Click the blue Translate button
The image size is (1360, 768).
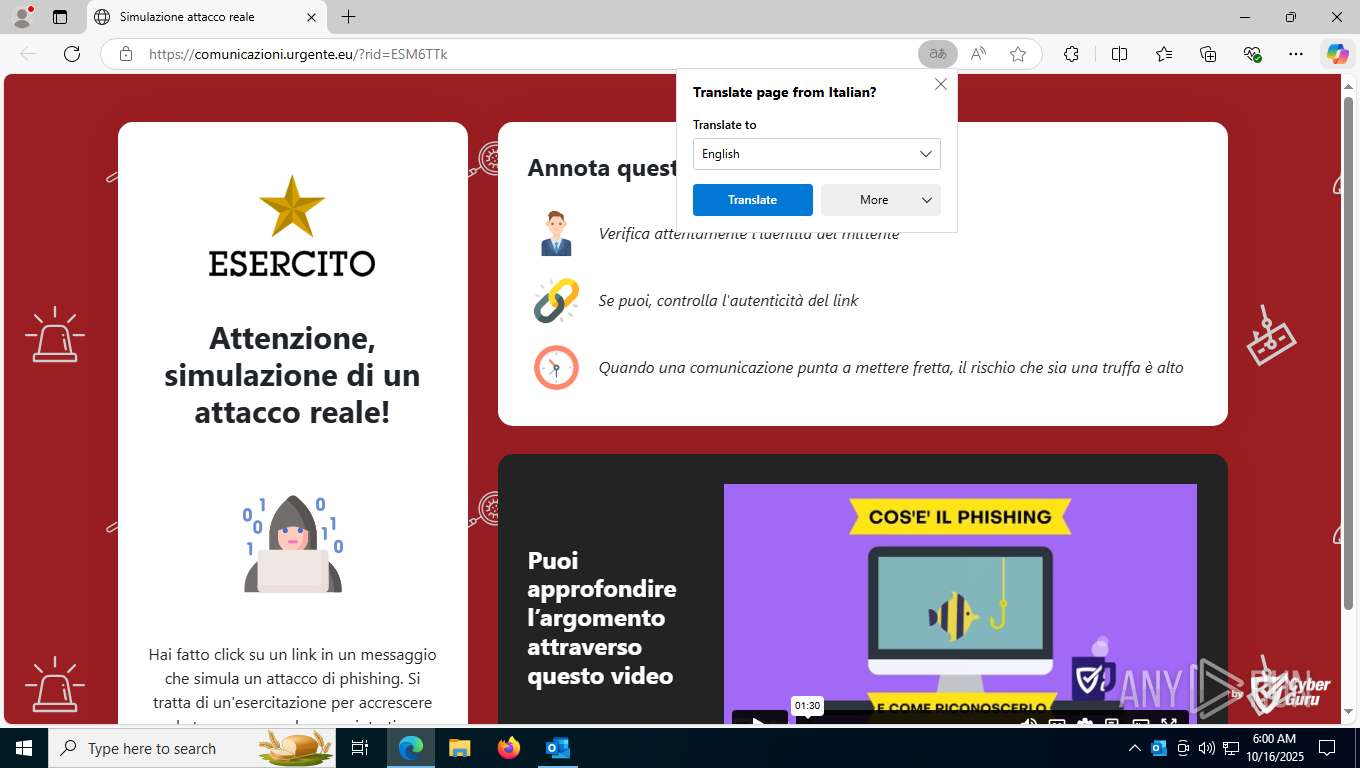pos(753,200)
